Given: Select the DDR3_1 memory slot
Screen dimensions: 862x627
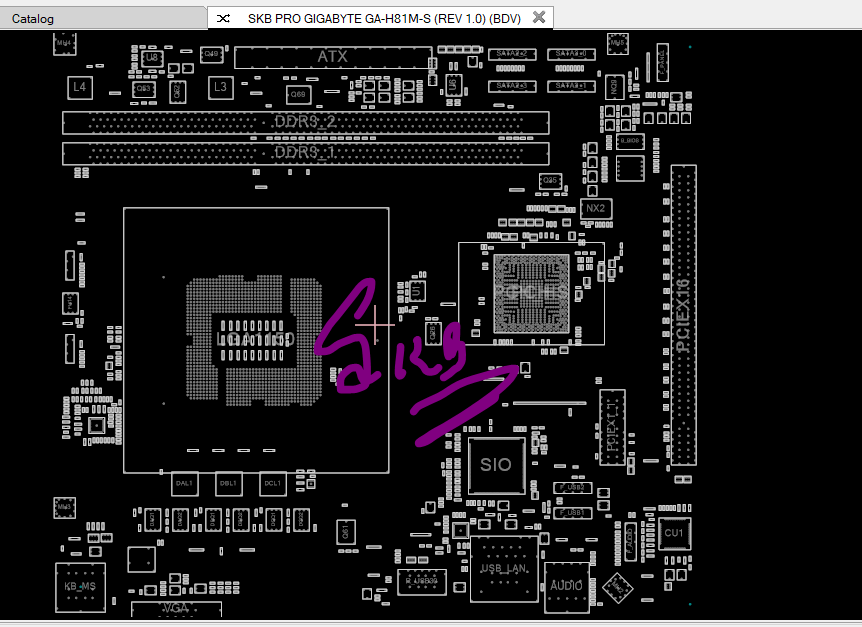Looking at the screenshot, I should coord(306,153).
